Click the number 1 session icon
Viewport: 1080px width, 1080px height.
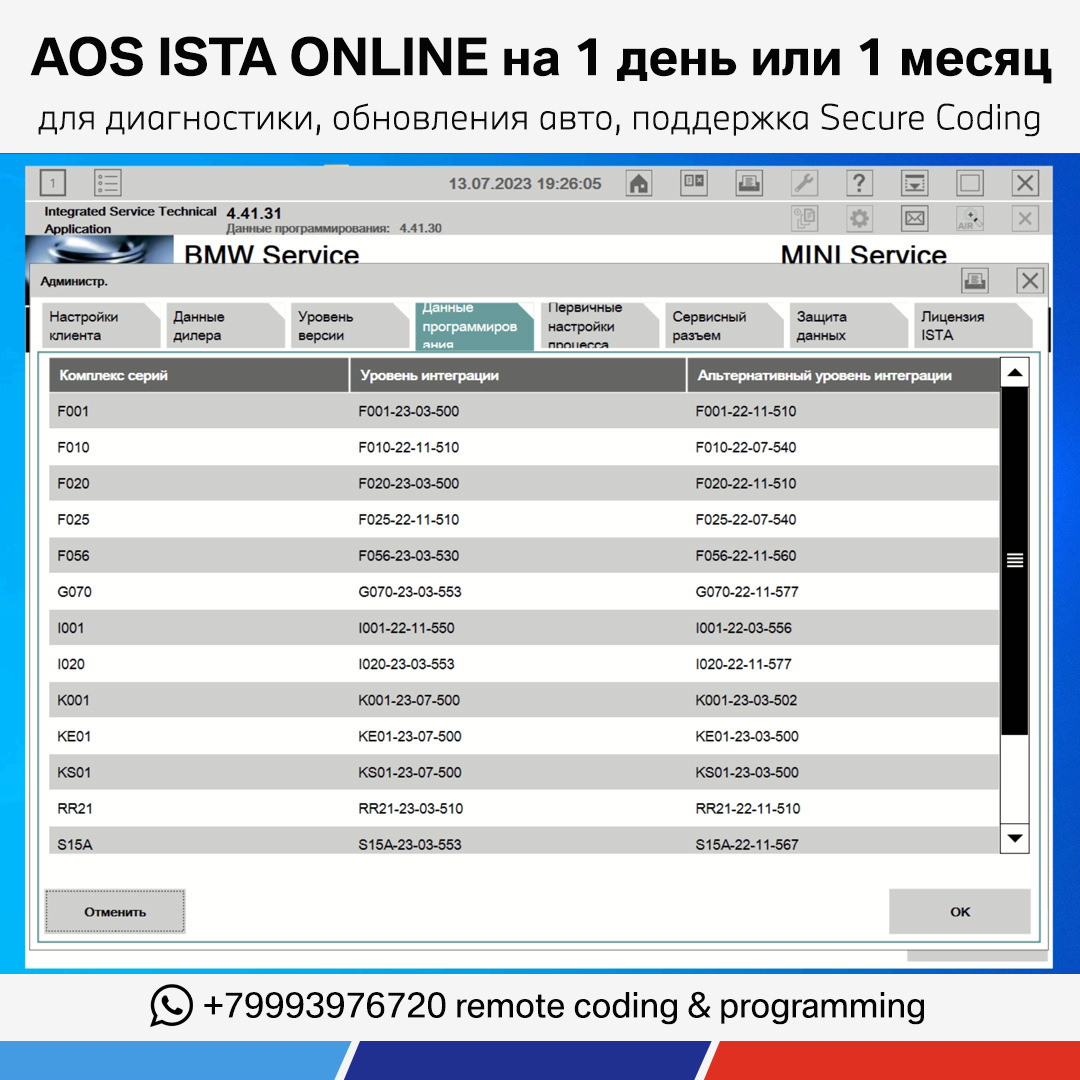(x=53, y=183)
